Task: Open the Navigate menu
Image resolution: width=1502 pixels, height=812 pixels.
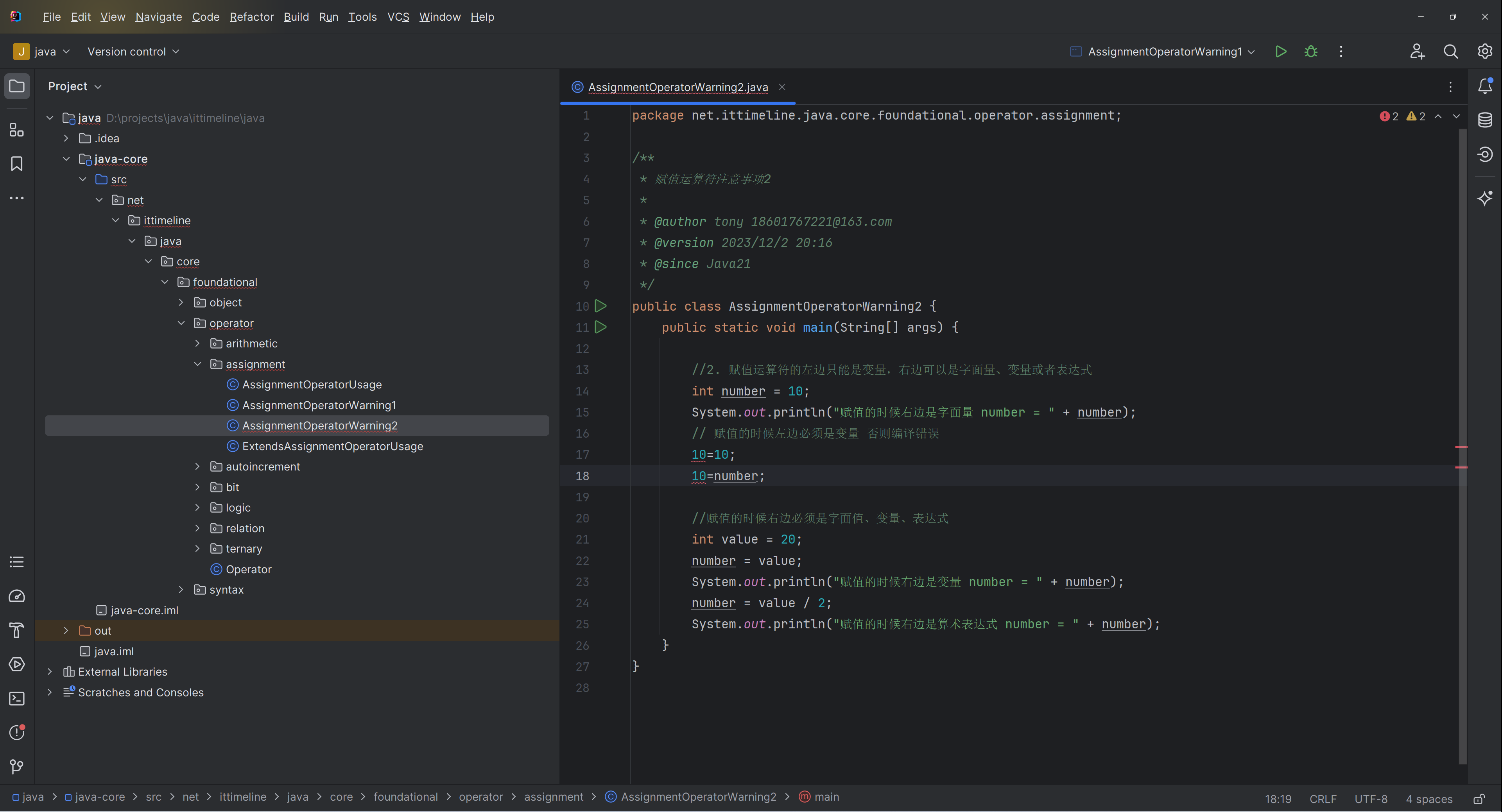Action: 159,17
